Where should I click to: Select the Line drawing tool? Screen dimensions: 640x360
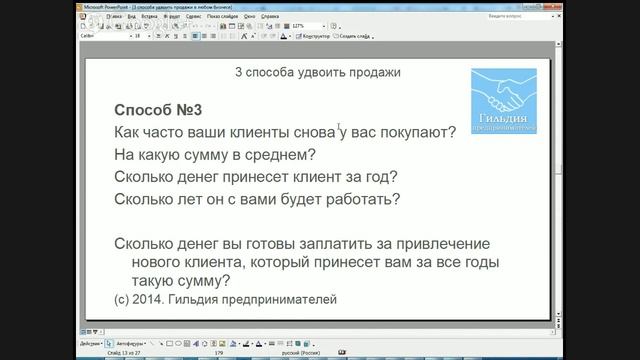(x=152, y=344)
